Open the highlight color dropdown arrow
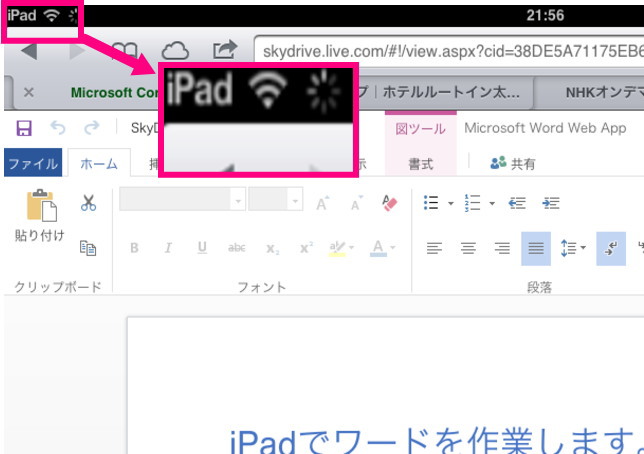Viewport: 644px width, 454px height. coord(351,247)
